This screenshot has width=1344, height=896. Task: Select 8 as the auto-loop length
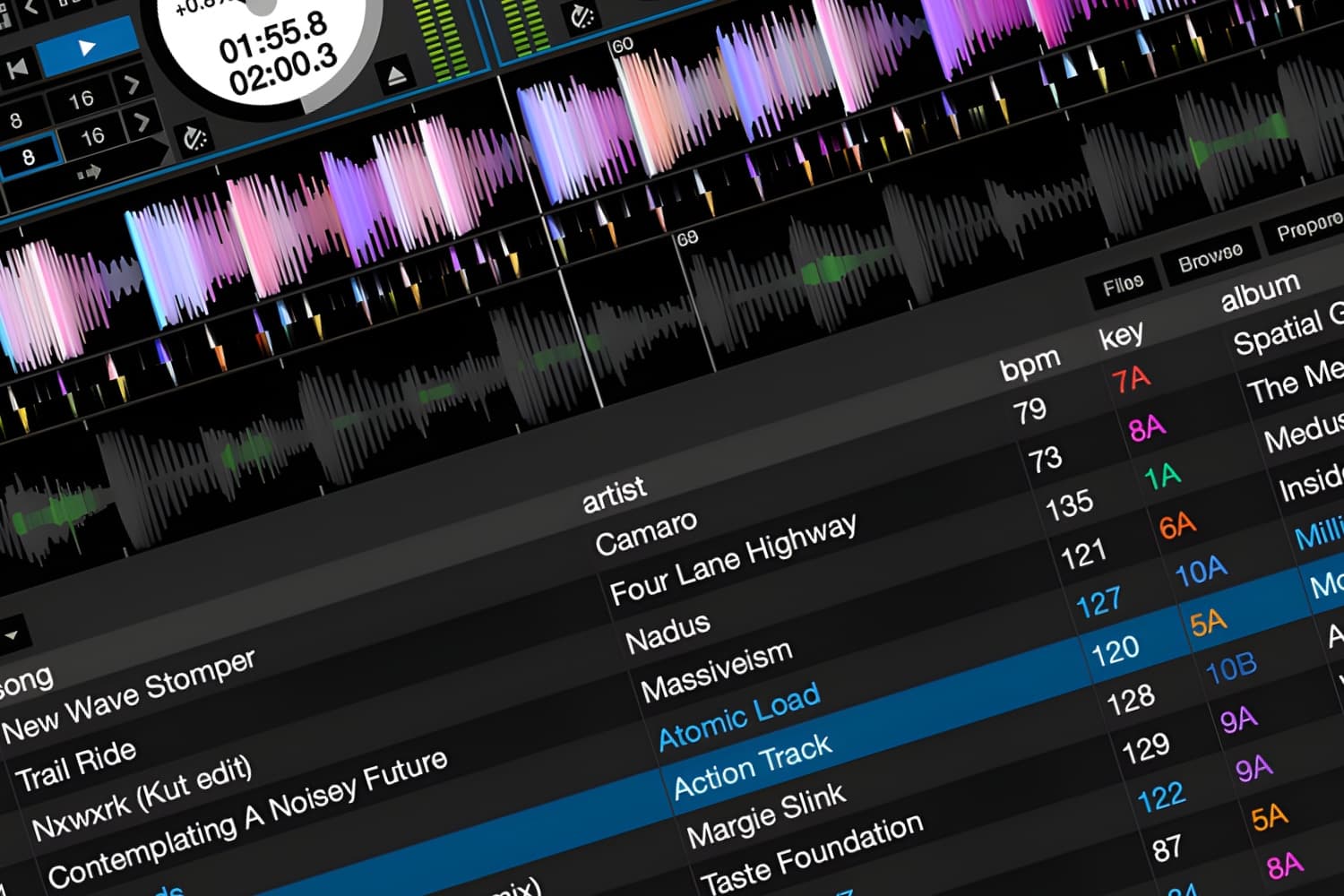[27, 155]
